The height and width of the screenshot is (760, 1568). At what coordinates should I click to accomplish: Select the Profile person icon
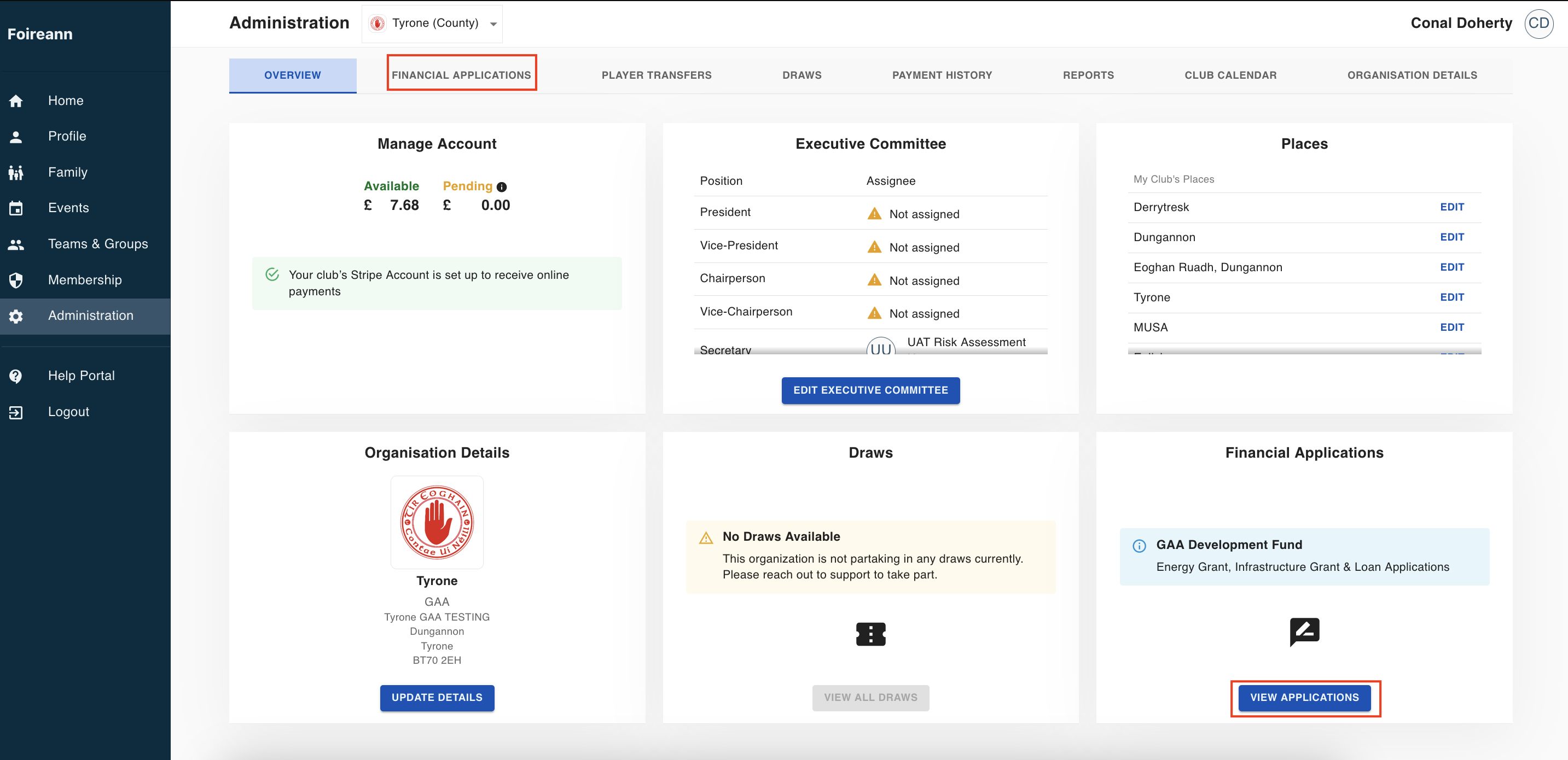point(16,137)
